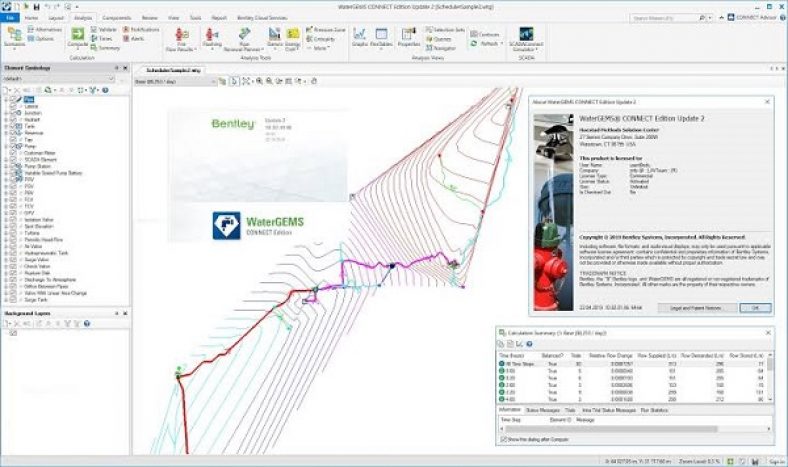Open Contours in the ribbon
This screenshot has height=467, width=788.
point(485,34)
